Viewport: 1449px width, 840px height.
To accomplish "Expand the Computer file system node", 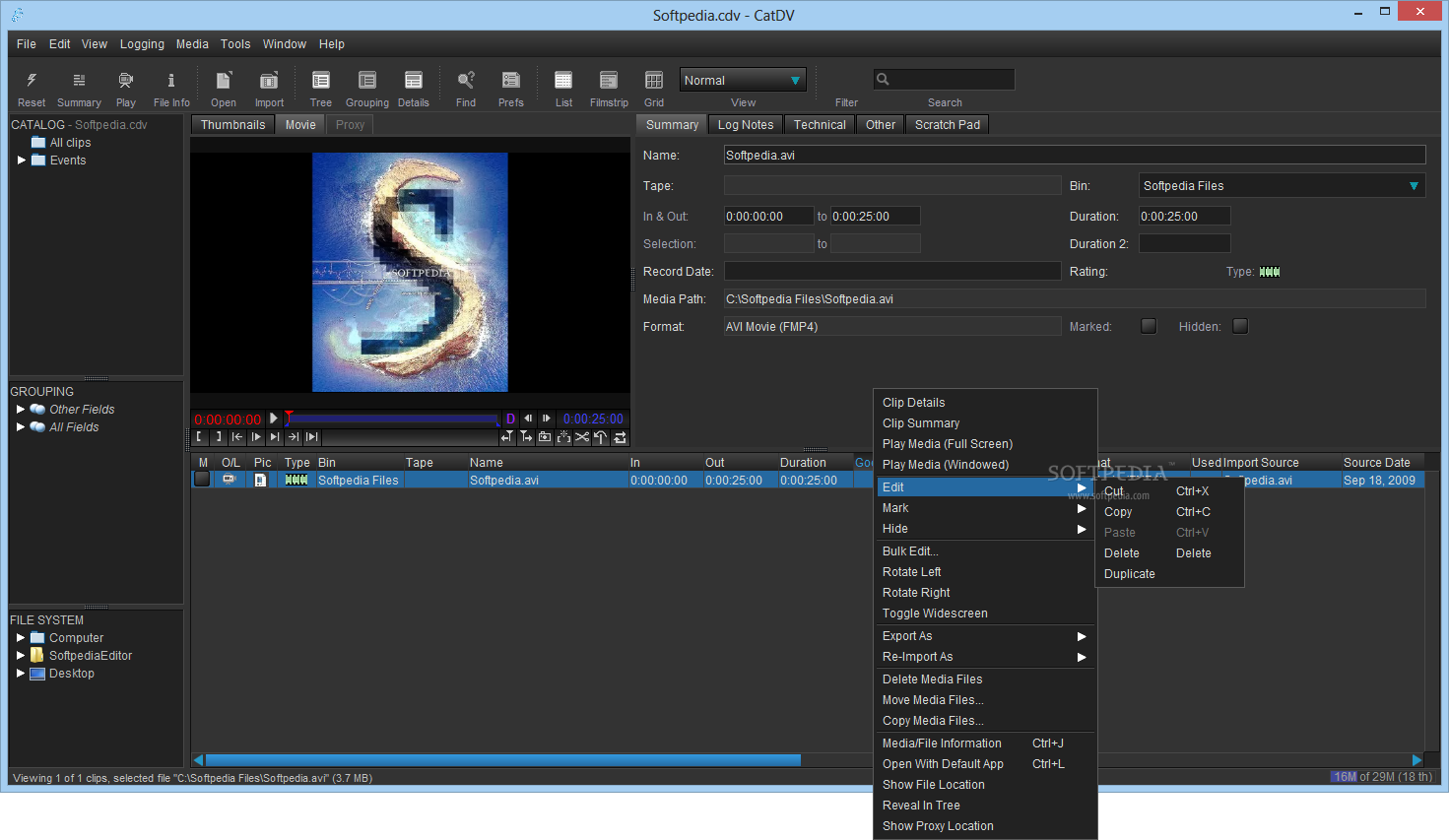I will tap(21, 637).
